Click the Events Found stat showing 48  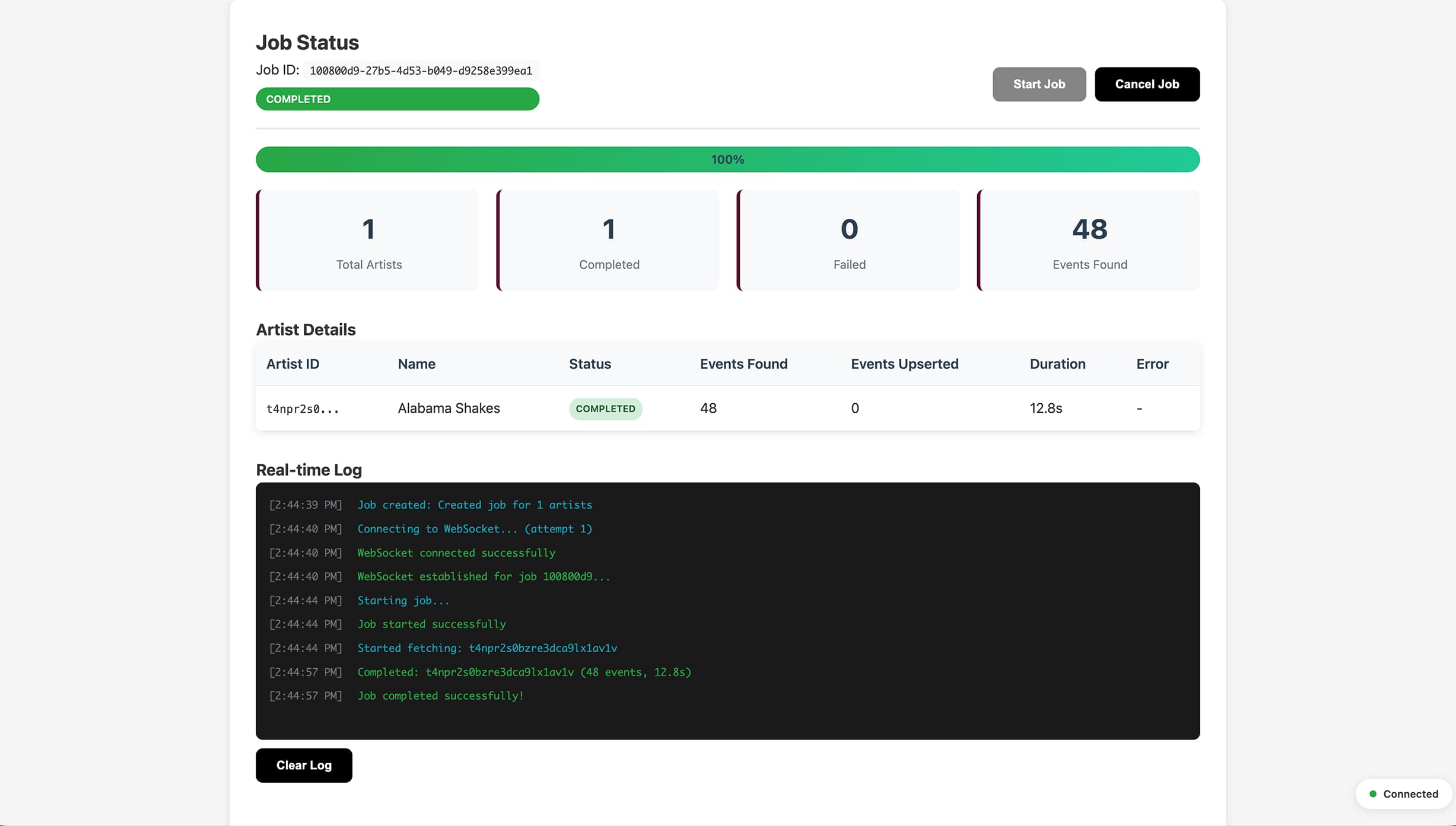click(x=1088, y=240)
